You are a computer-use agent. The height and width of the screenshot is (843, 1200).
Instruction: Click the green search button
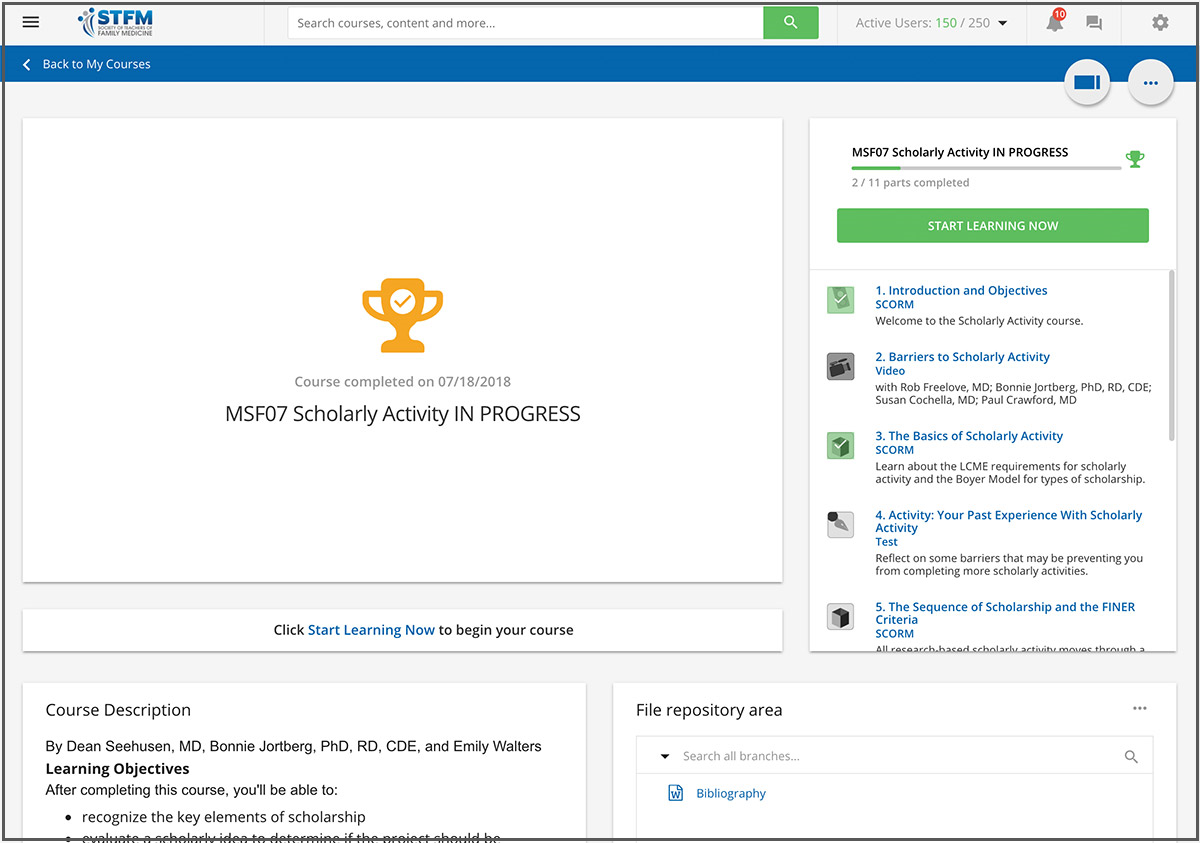coord(791,23)
